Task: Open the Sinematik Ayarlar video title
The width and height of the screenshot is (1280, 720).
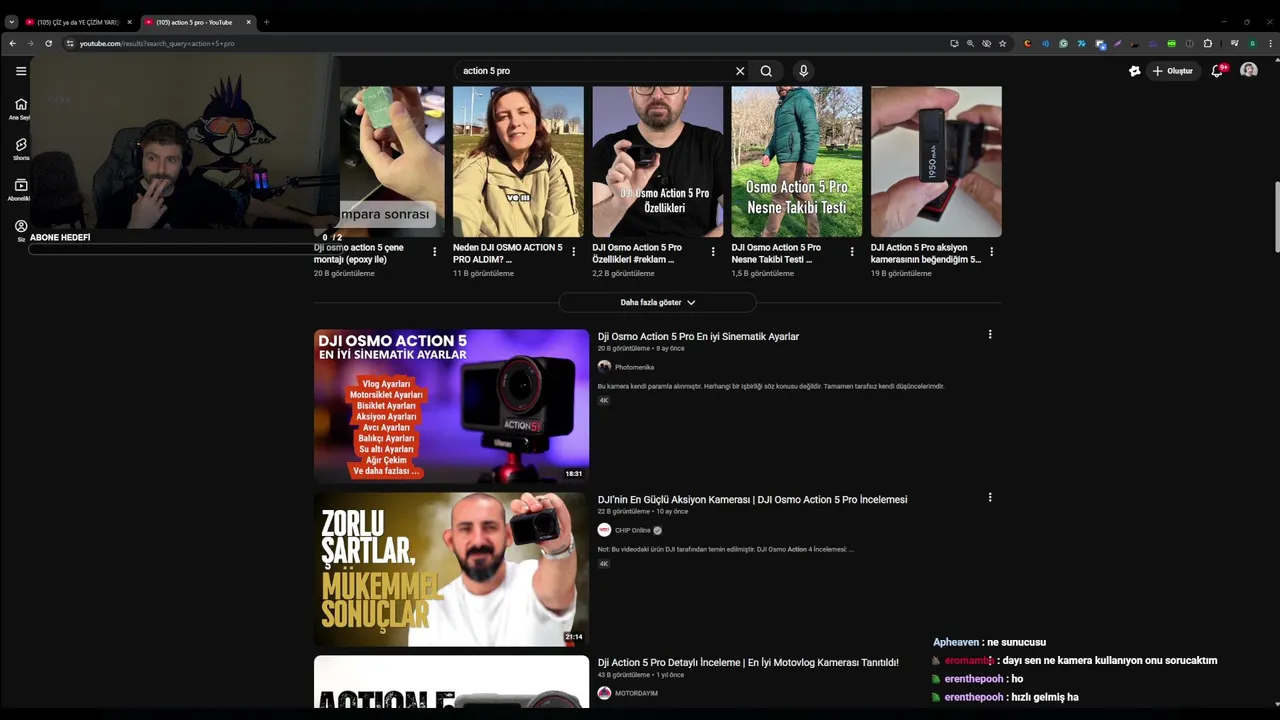Action: 698,337
